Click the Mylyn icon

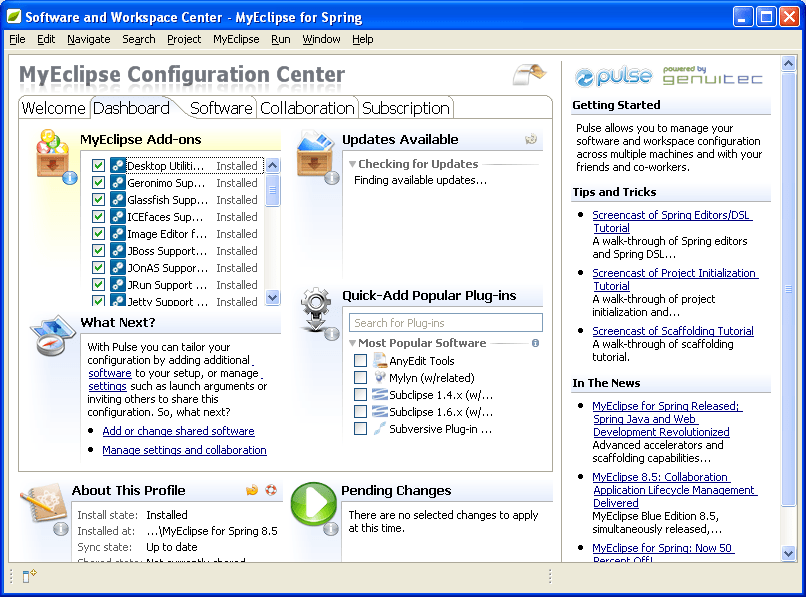[x=380, y=377]
